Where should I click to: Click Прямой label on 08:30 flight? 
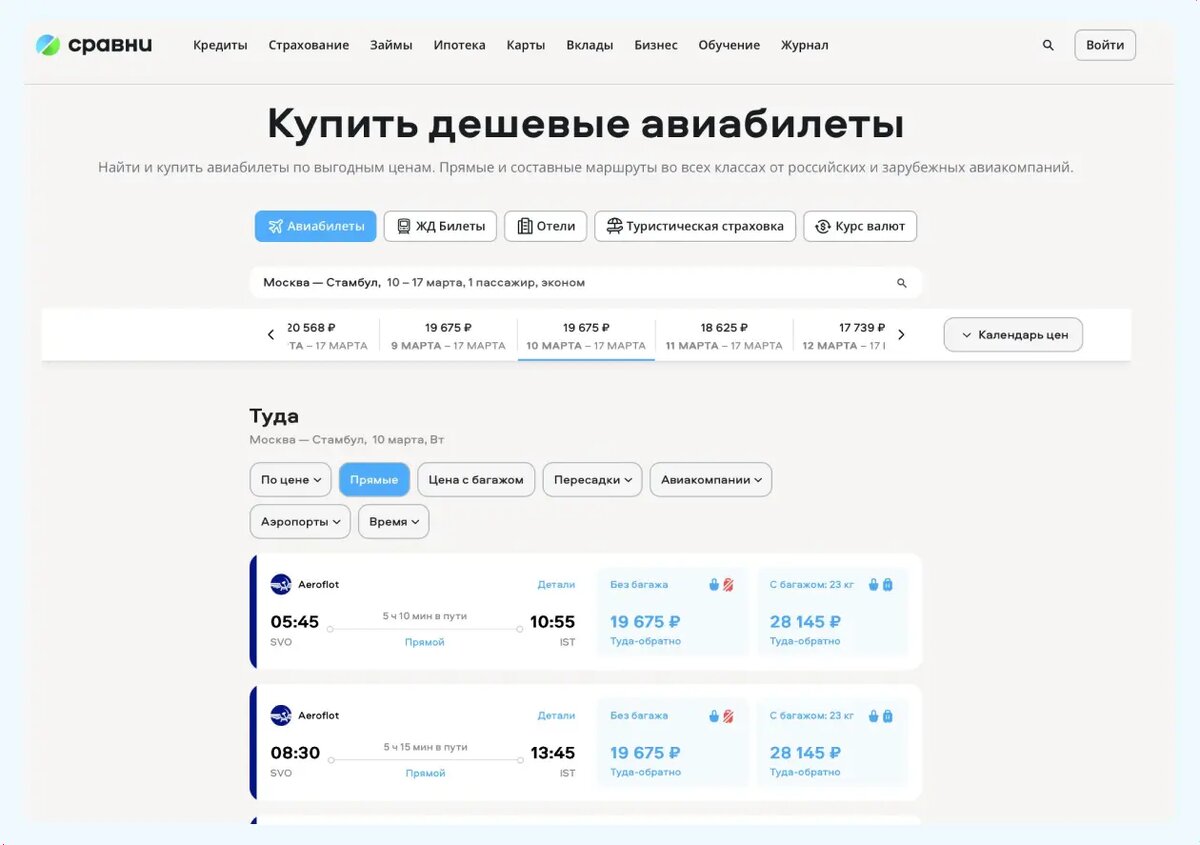pos(425,773)
